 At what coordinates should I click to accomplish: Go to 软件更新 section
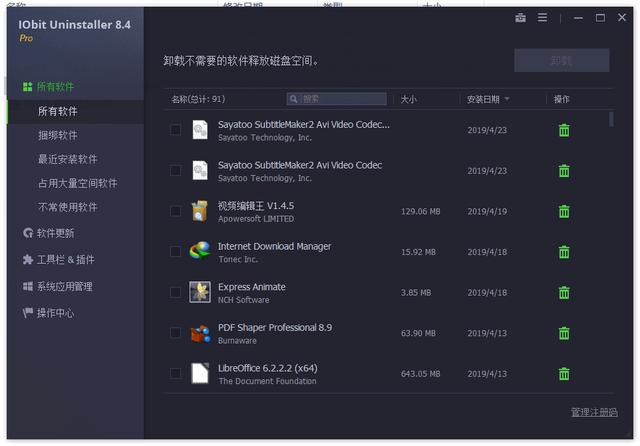tap(56, 233)
